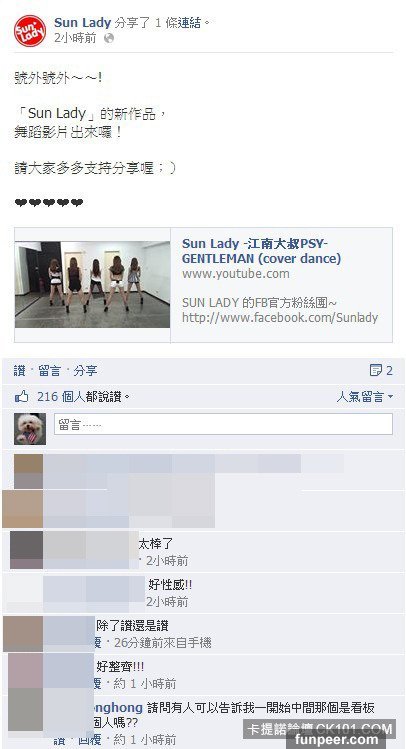
Task: Focus the 留言 comment input box
Action: point(224,424)
